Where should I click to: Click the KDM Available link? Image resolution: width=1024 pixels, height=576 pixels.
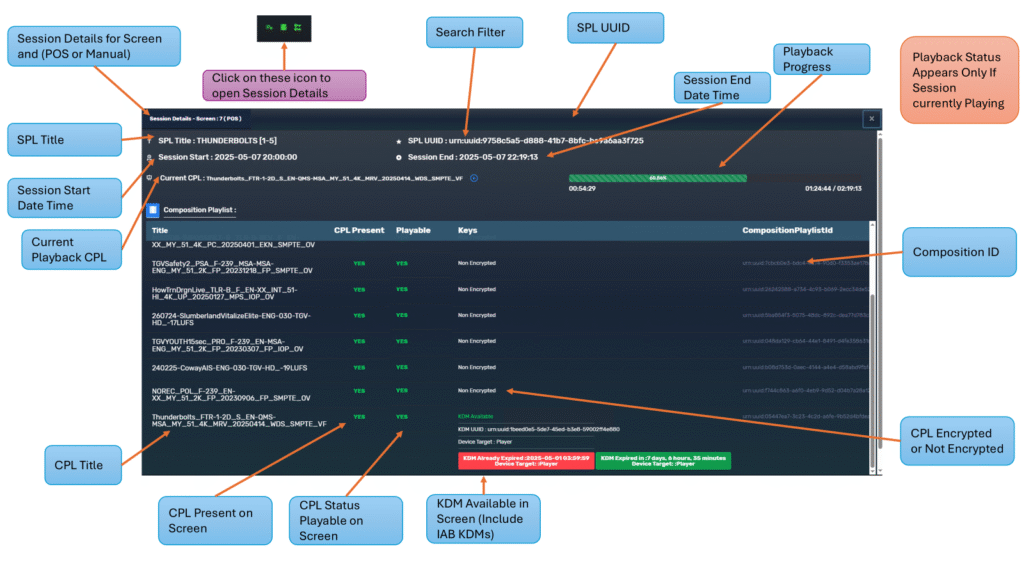click(477, 416)
